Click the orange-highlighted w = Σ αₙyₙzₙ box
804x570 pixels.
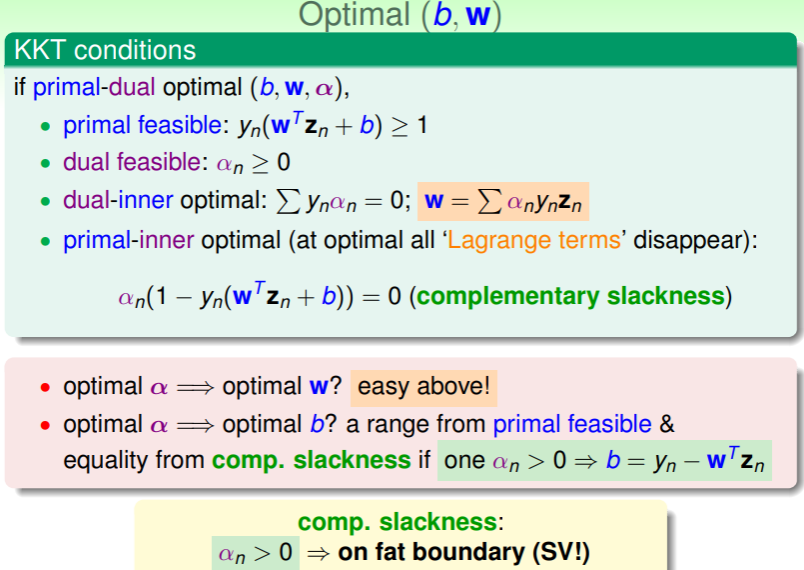pyautogui.click(x=504, y=201)
